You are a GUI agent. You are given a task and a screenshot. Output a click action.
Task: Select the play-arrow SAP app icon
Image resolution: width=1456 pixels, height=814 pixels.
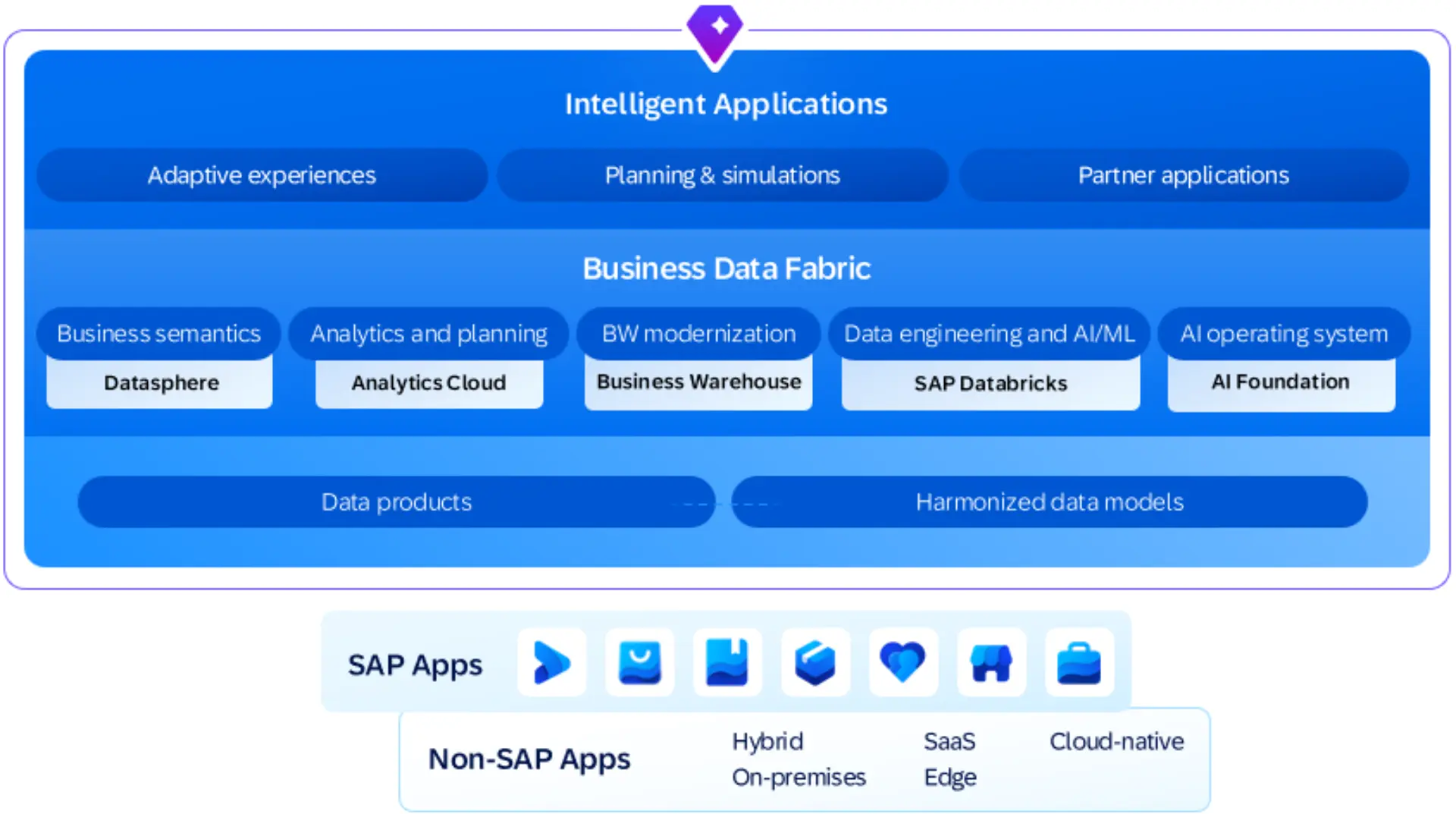[551, 663]
